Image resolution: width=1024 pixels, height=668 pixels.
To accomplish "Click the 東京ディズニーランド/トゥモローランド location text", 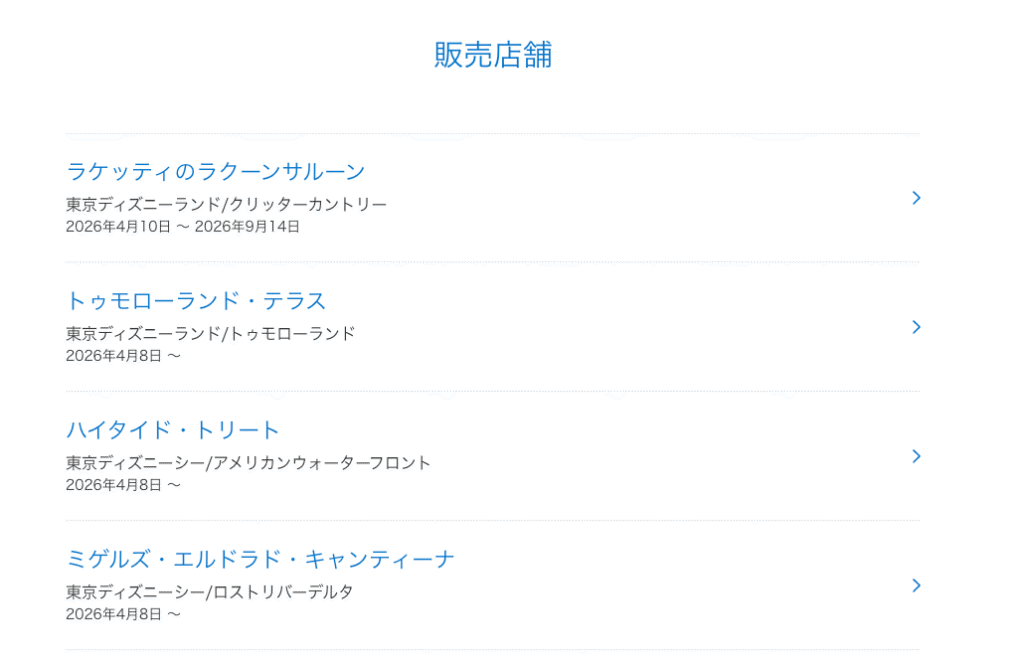I will (210, 334).
